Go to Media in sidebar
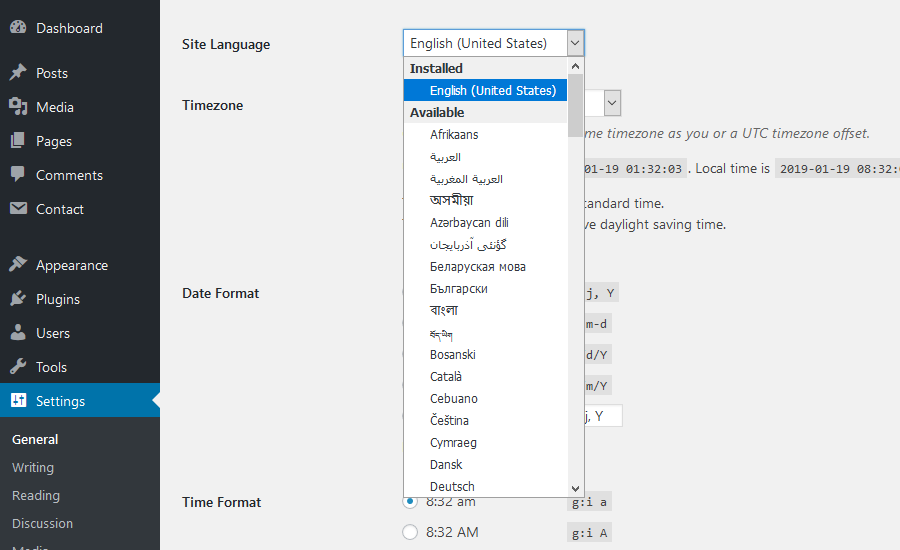This screenshot has height=550, width=900. coord(55,107)
